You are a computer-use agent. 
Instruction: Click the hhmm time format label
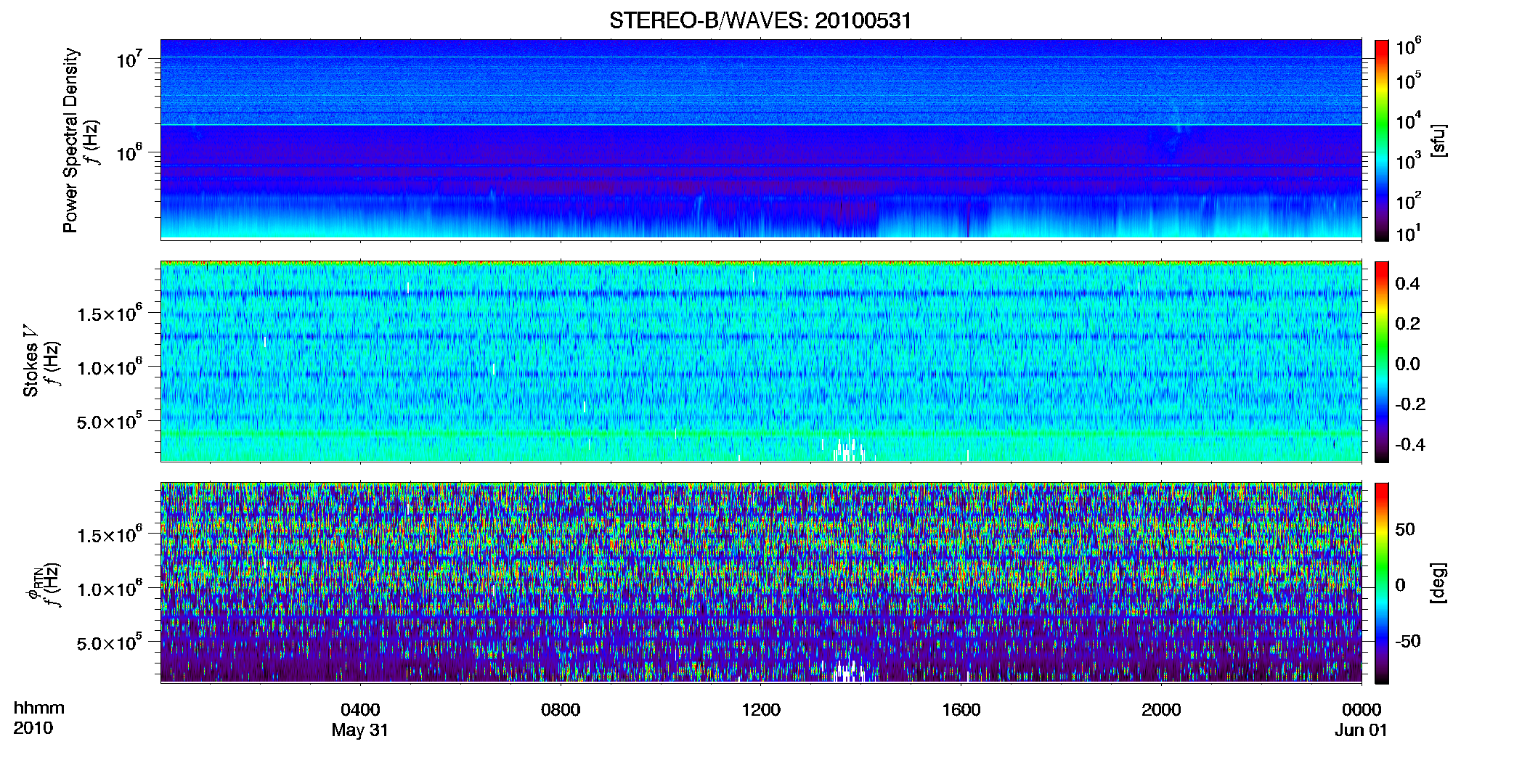point(39,709)
